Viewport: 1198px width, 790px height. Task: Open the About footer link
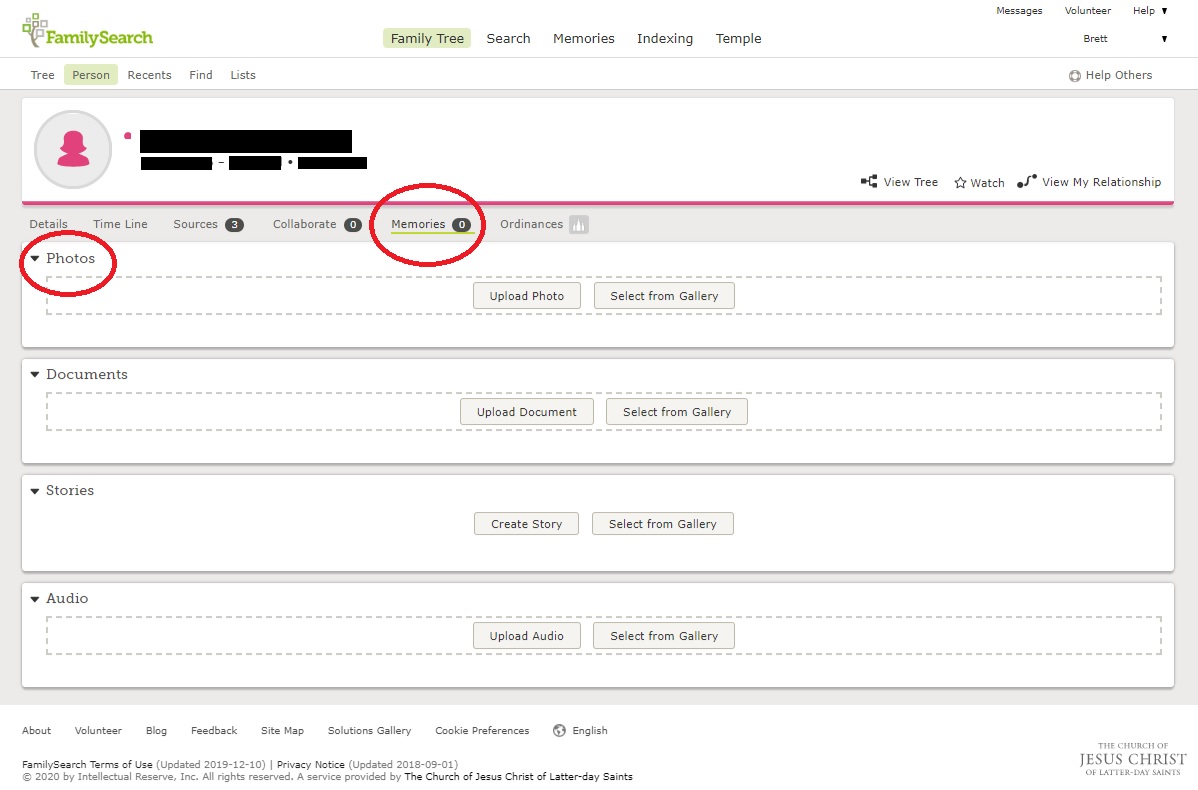[x=37, y=730]
